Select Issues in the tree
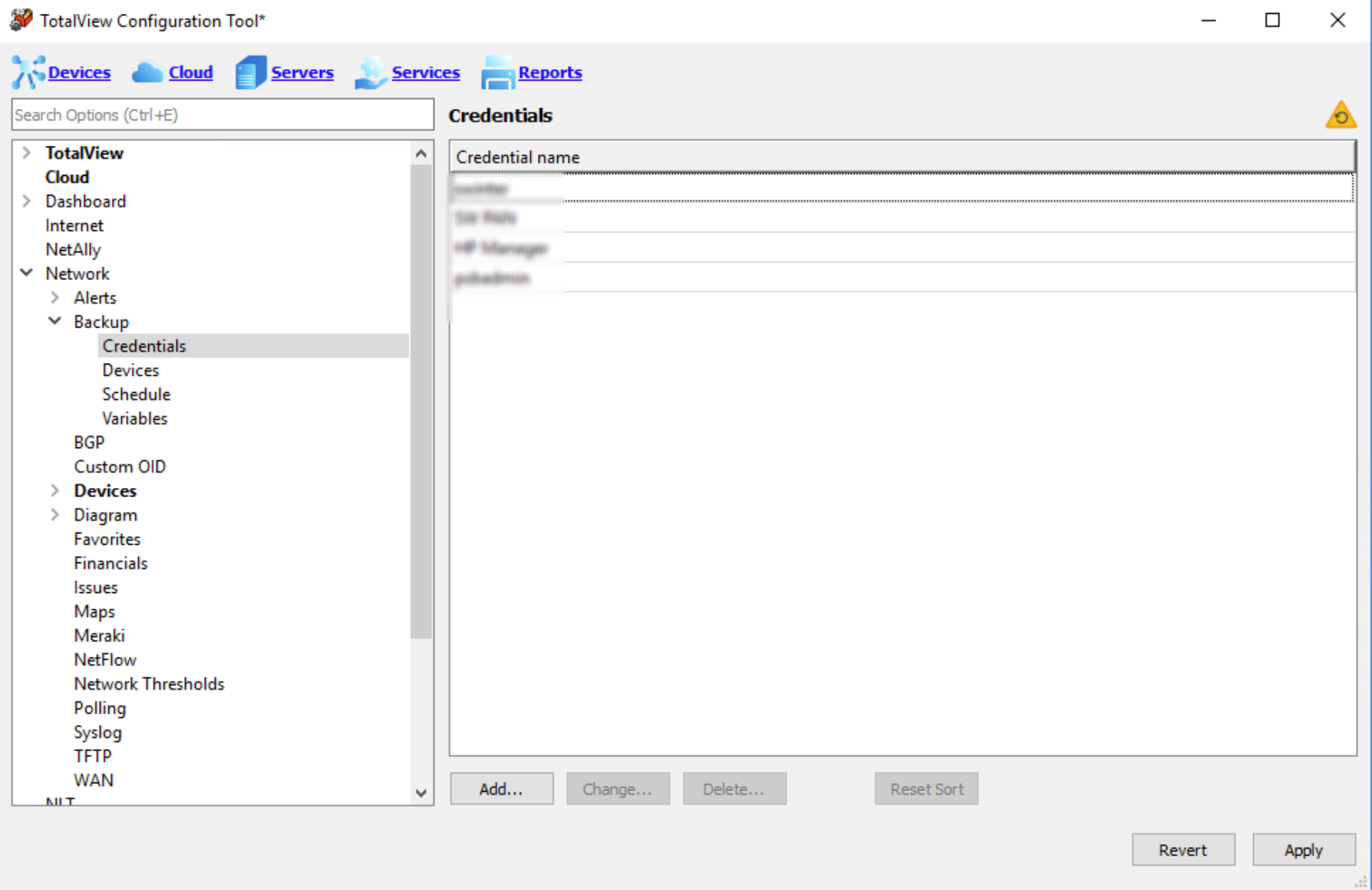The image size is (1372, 890). tap(96, 588)
